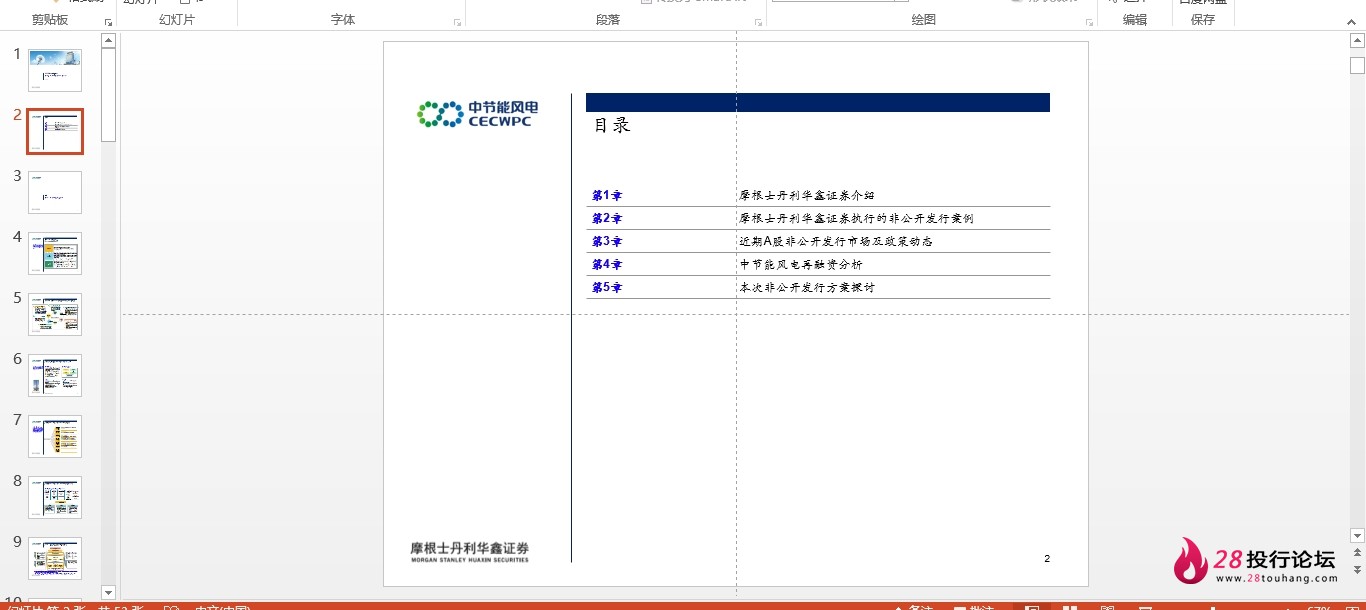Open the 绘图 drawing dialog launcher
This screenshot has height=610, width=1366.
click(1089, 21)
